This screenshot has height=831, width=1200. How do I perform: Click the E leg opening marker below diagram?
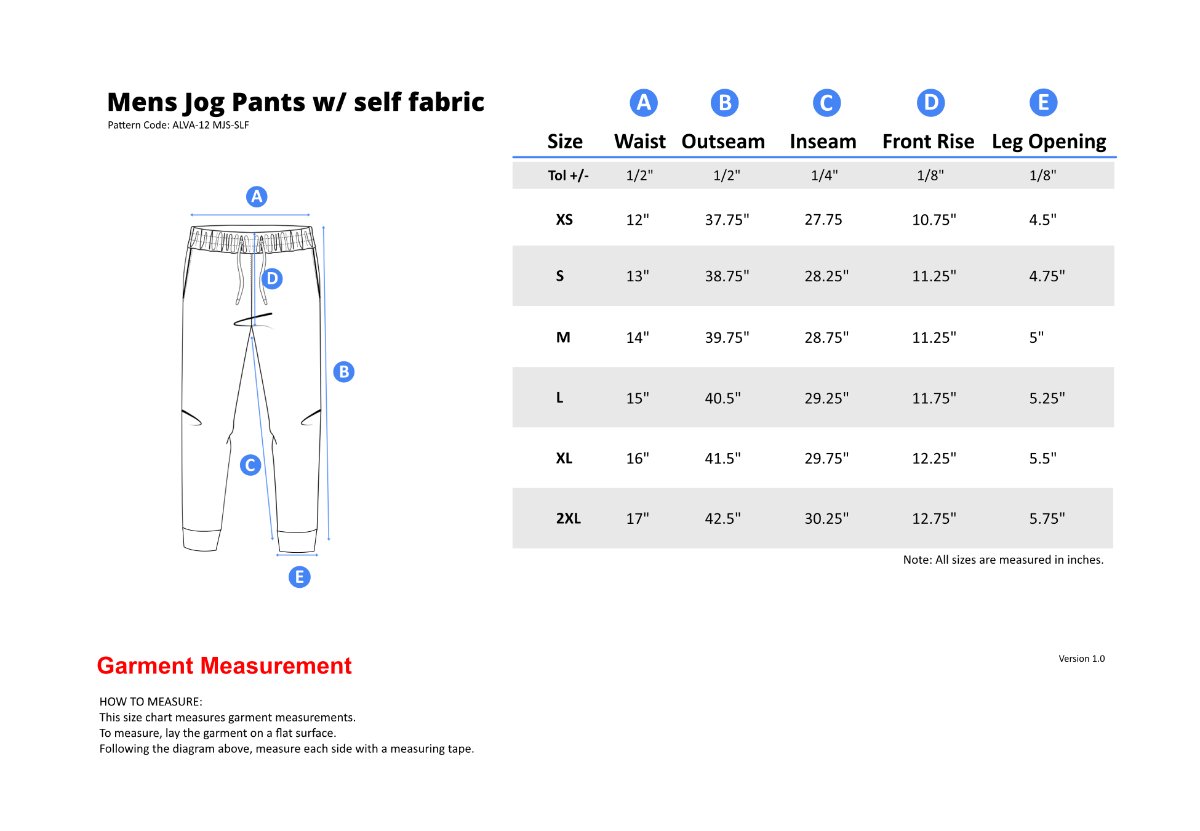(x=299, y=576)
